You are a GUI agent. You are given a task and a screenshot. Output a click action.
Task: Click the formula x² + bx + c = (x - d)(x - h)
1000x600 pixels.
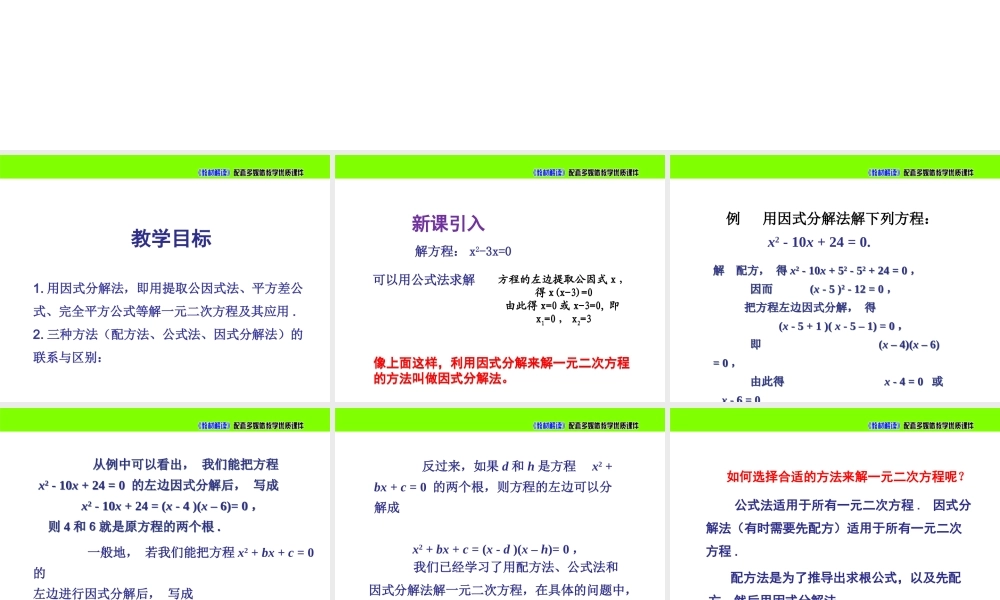pyautogui.click(x=495, y=547)
